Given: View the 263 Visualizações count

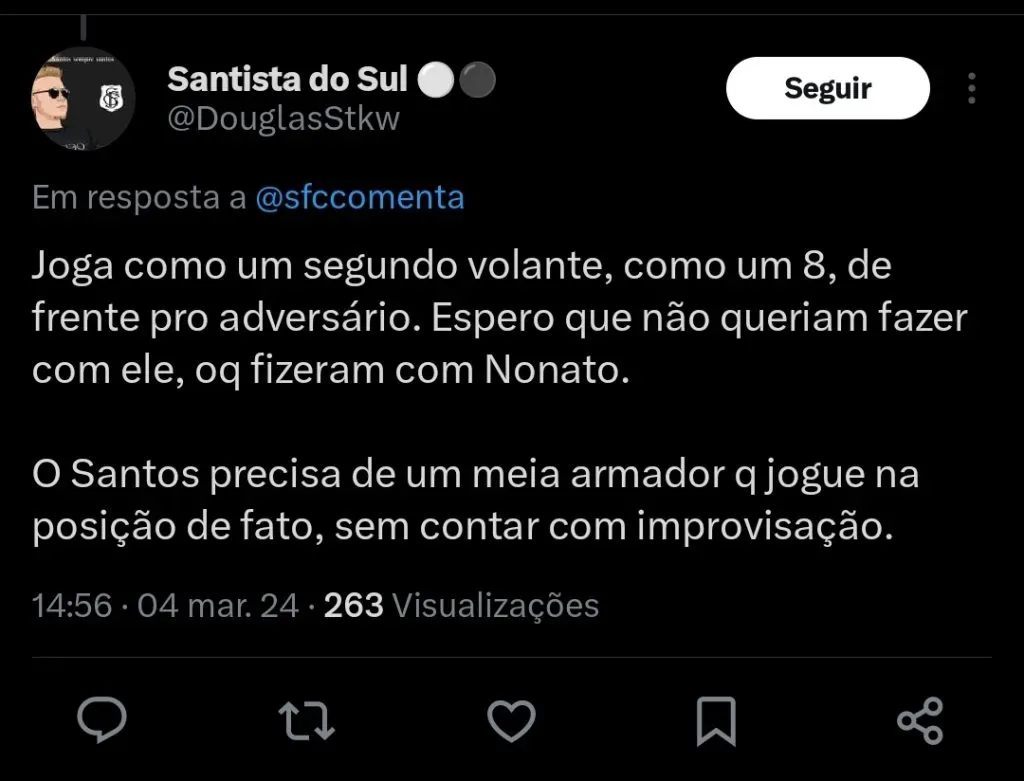Looking at the screenshot, I should (x=461, y=605).
